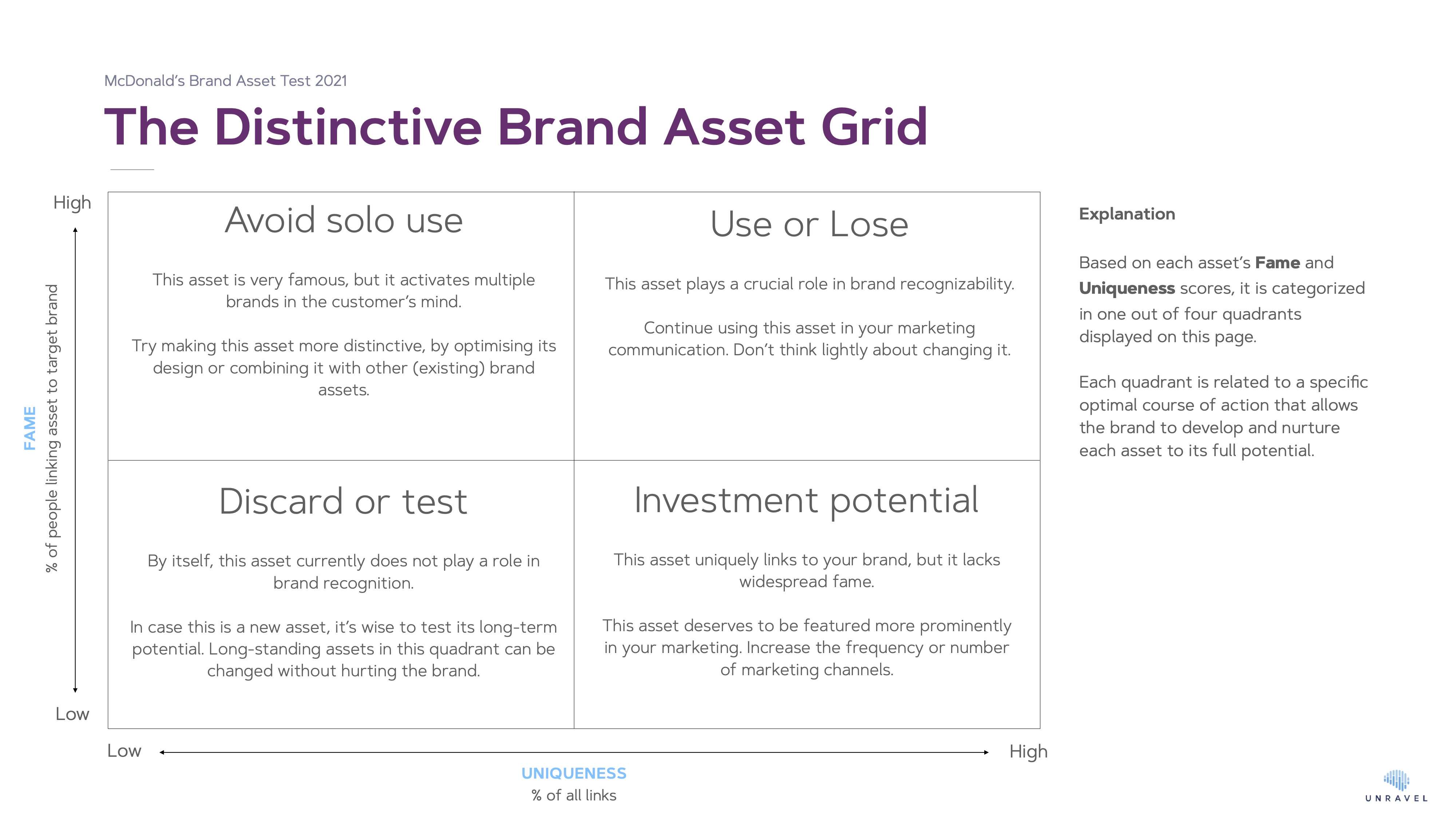1456x819 pixels.
Task: Click the bold word "Fame" in the explanation
Action: [x=1277, y=263]
